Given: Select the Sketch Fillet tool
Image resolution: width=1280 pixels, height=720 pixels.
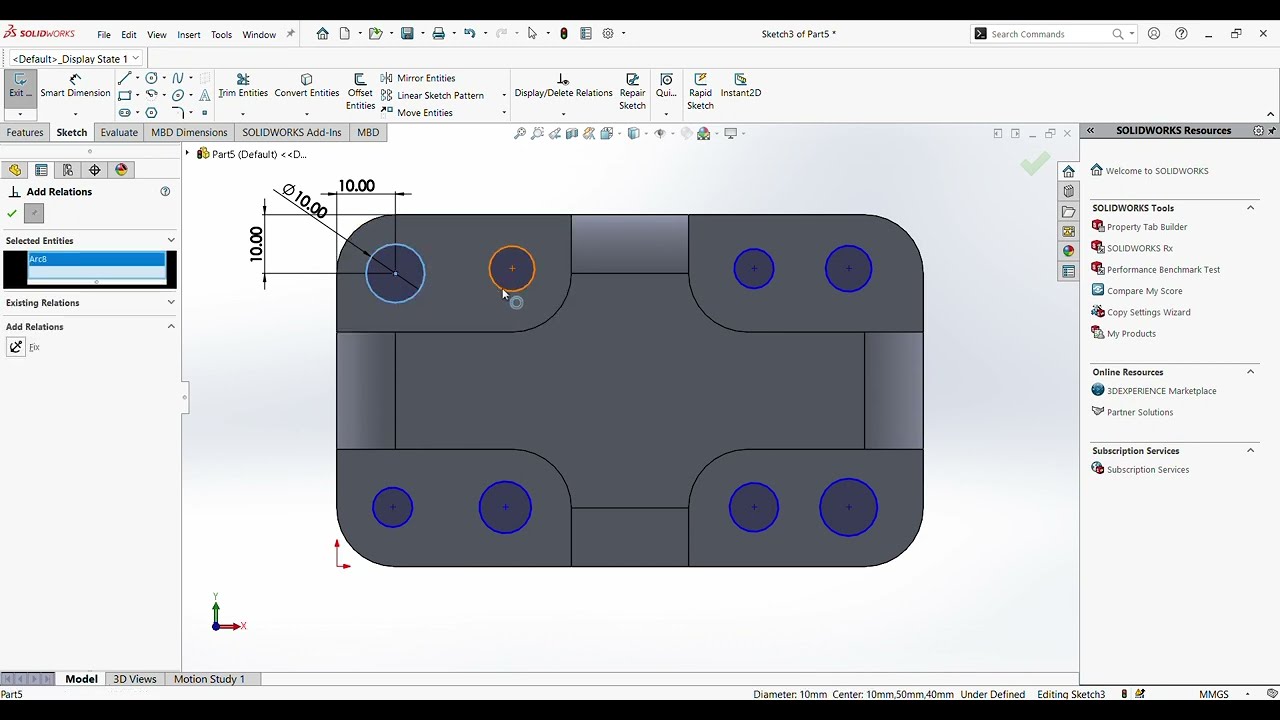Looking at the screenshot, I should (177, 112).
